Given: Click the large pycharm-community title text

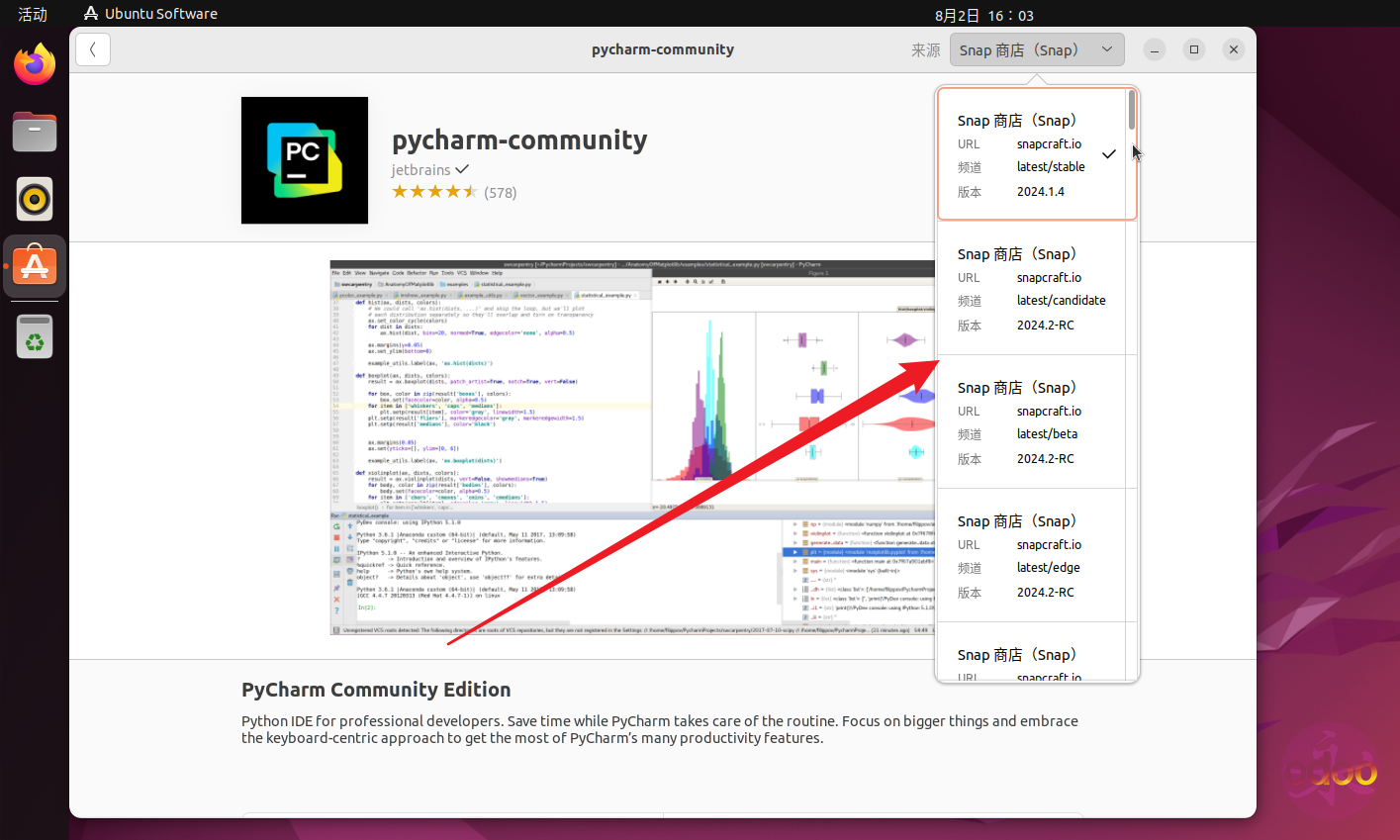Looking at the screenshot, I should (x=519, y=140).
